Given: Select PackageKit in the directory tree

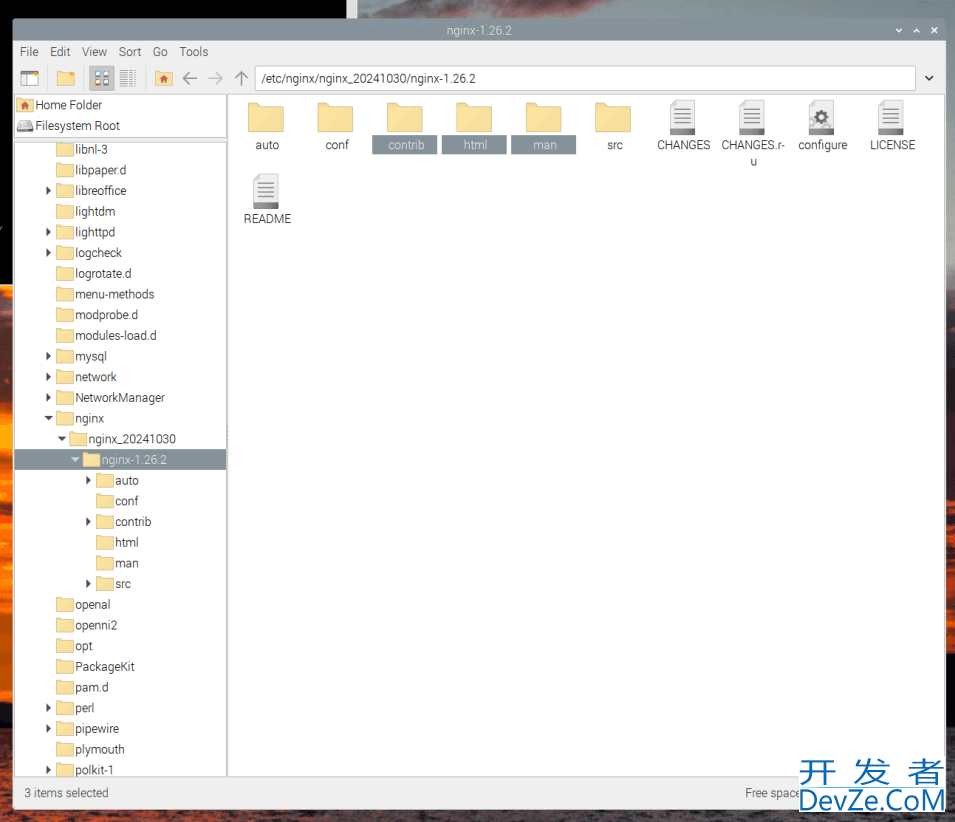Looking at the screenshot, I should point(96,667).
